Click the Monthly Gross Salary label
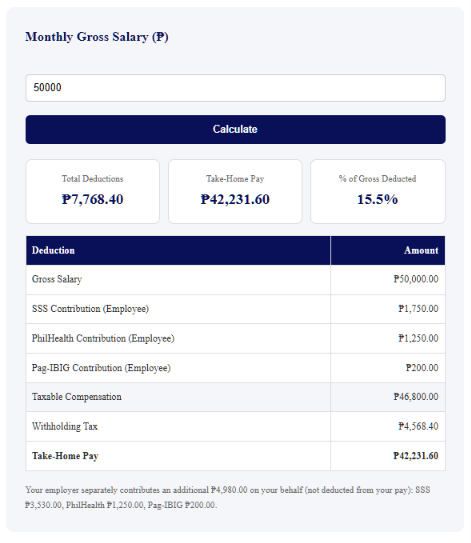Image resolution: width=471 pixels, height=543 pixels. [97, 37]
